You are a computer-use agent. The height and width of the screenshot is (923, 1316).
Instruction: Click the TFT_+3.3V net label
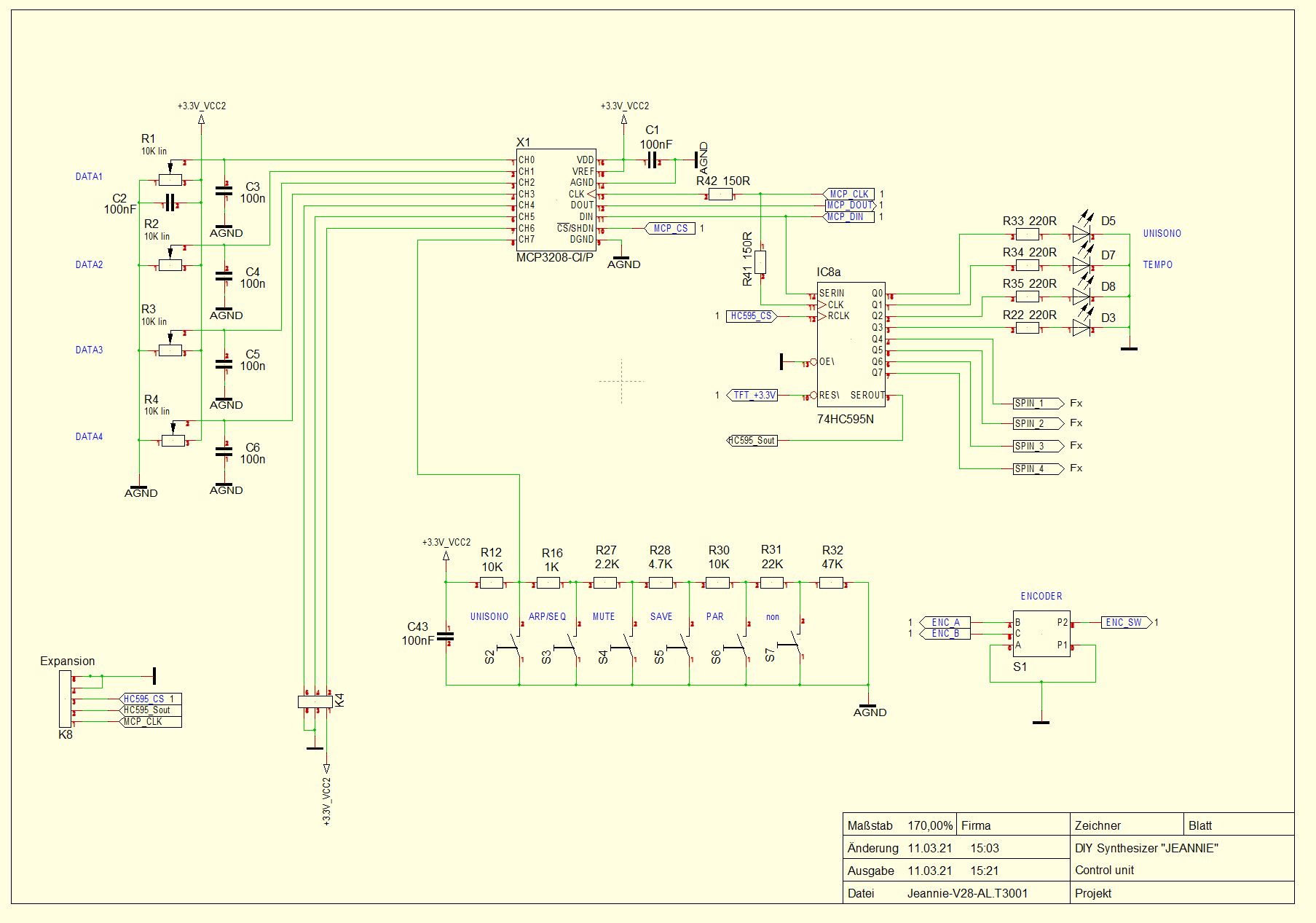click(x=753, y=396)
